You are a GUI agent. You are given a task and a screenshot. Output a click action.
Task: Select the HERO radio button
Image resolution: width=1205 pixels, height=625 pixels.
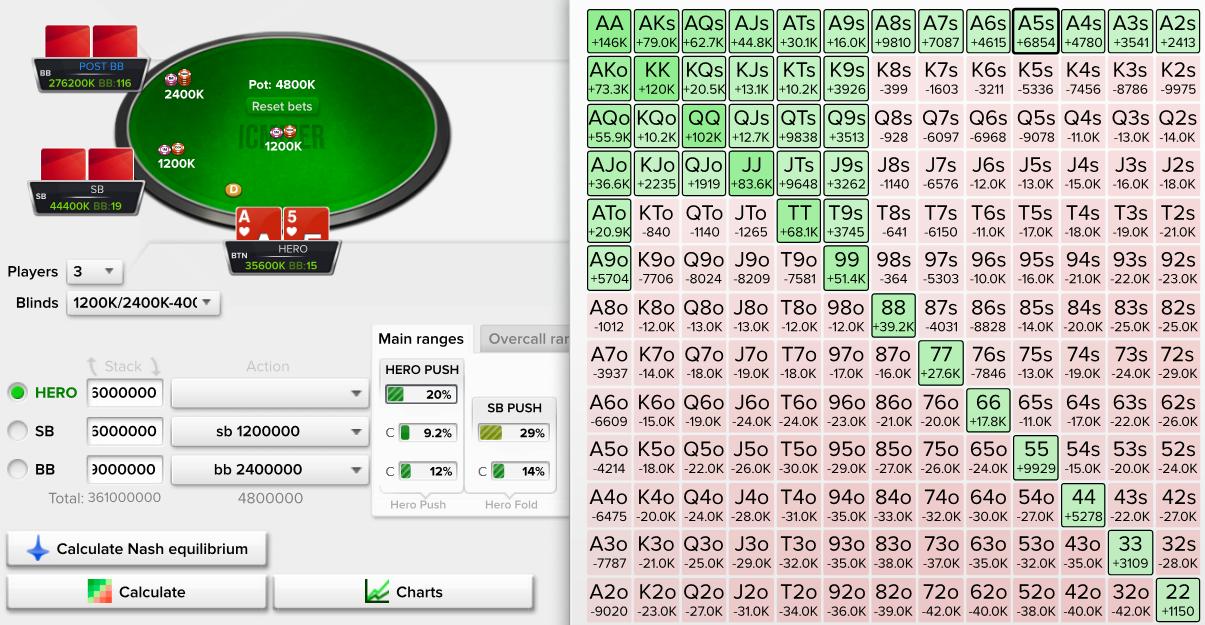17,393
